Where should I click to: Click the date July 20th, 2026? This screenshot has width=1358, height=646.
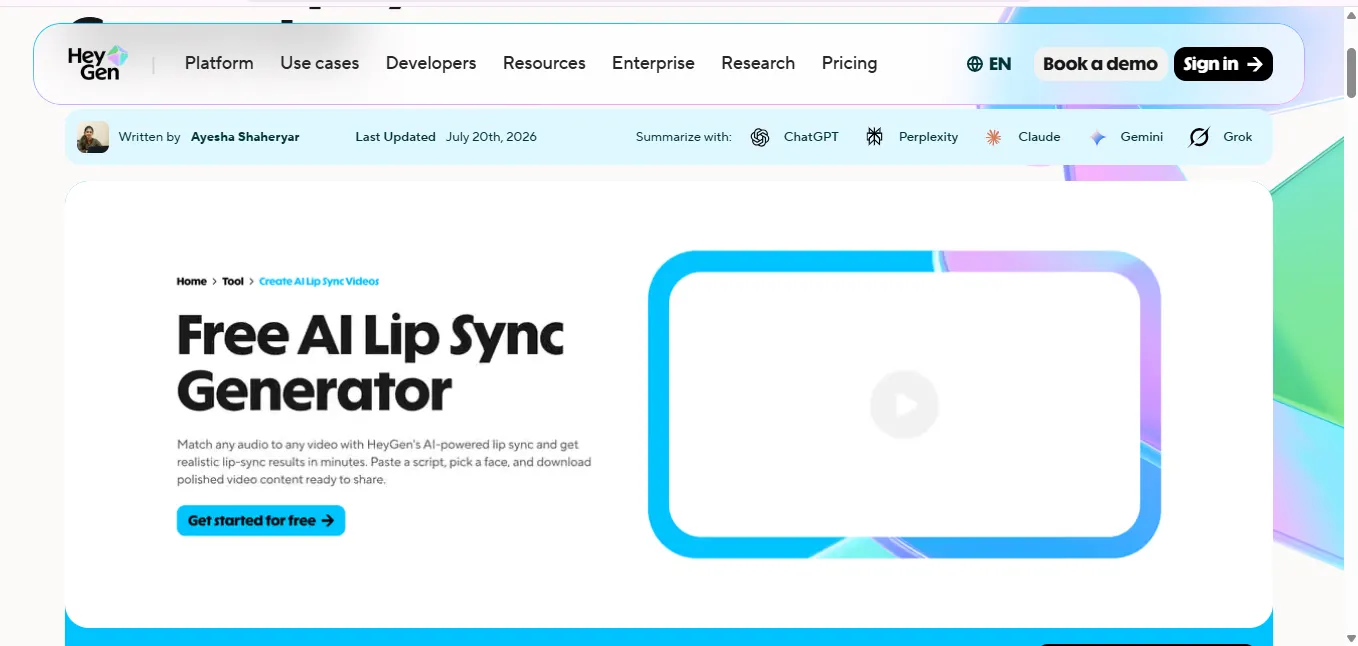click(491, 137)
